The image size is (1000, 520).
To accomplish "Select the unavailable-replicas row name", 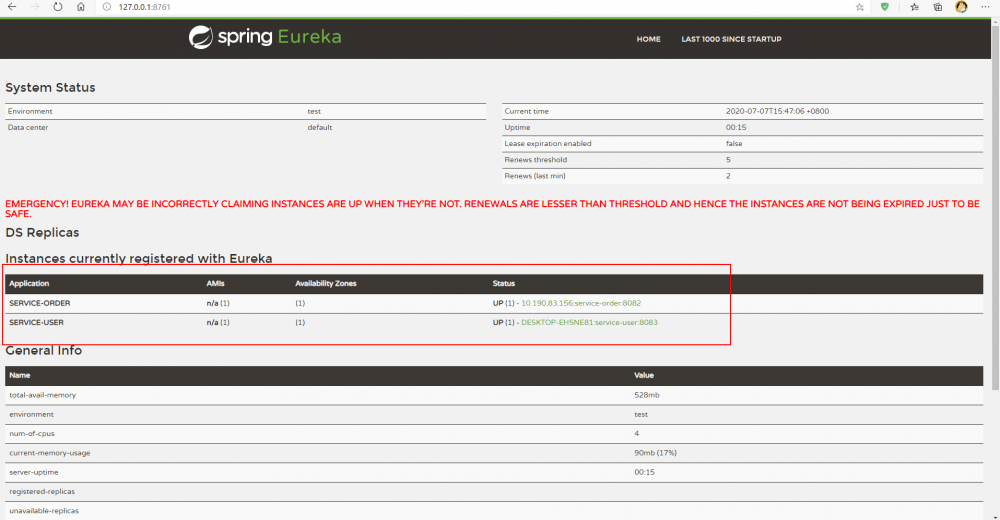I will click(44, 510).
